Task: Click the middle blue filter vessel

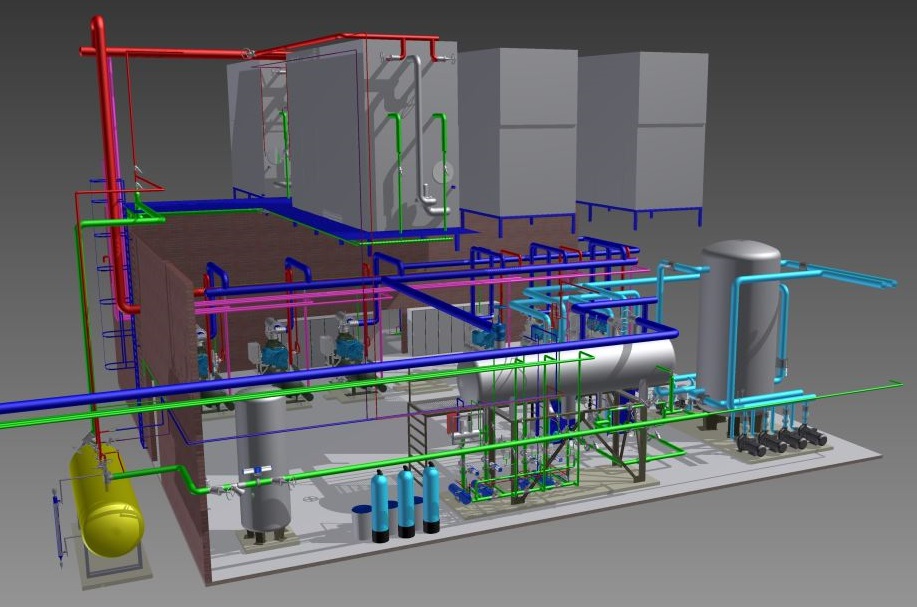Action: 406,498
